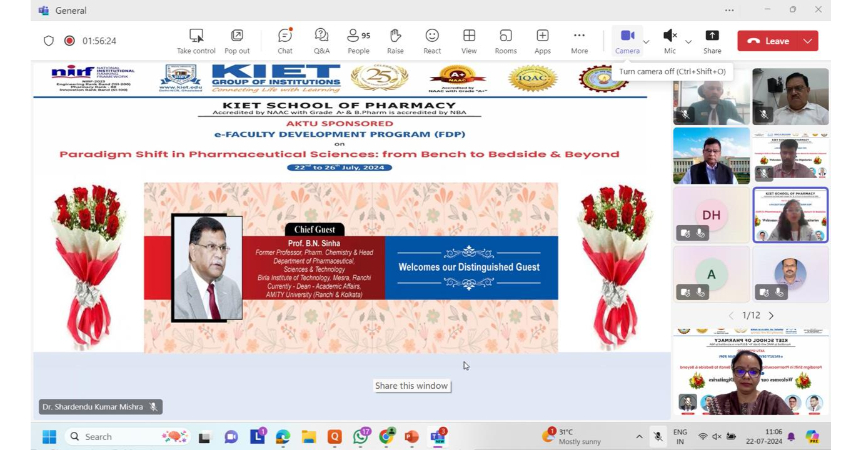Select highlighted female speaker video tile

pyautogui.click(x=790, y=215)
